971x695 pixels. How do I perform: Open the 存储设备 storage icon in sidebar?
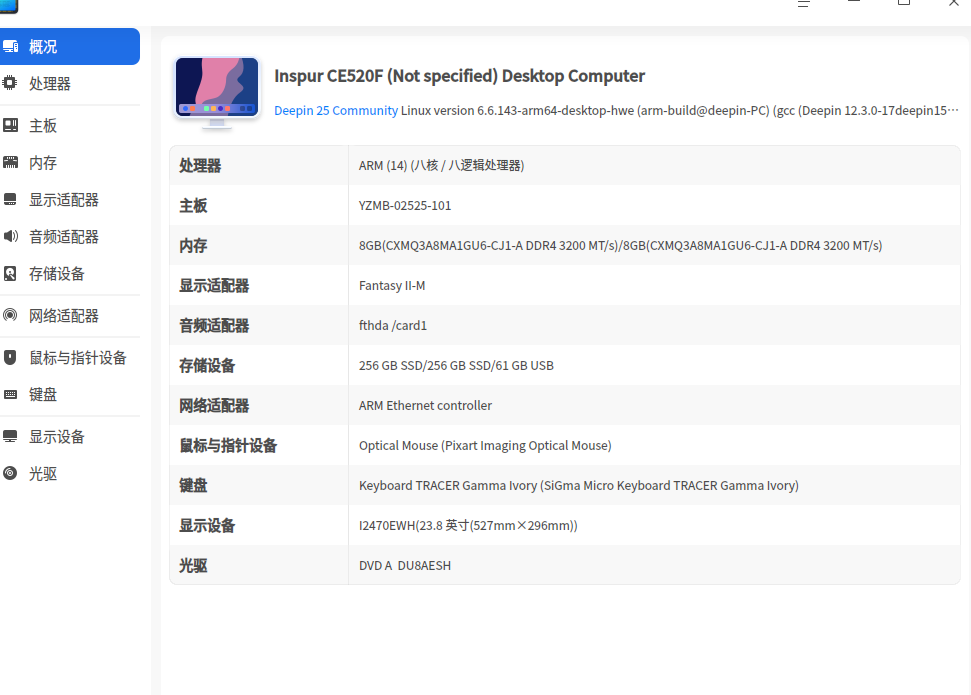(x=10, y=273)
